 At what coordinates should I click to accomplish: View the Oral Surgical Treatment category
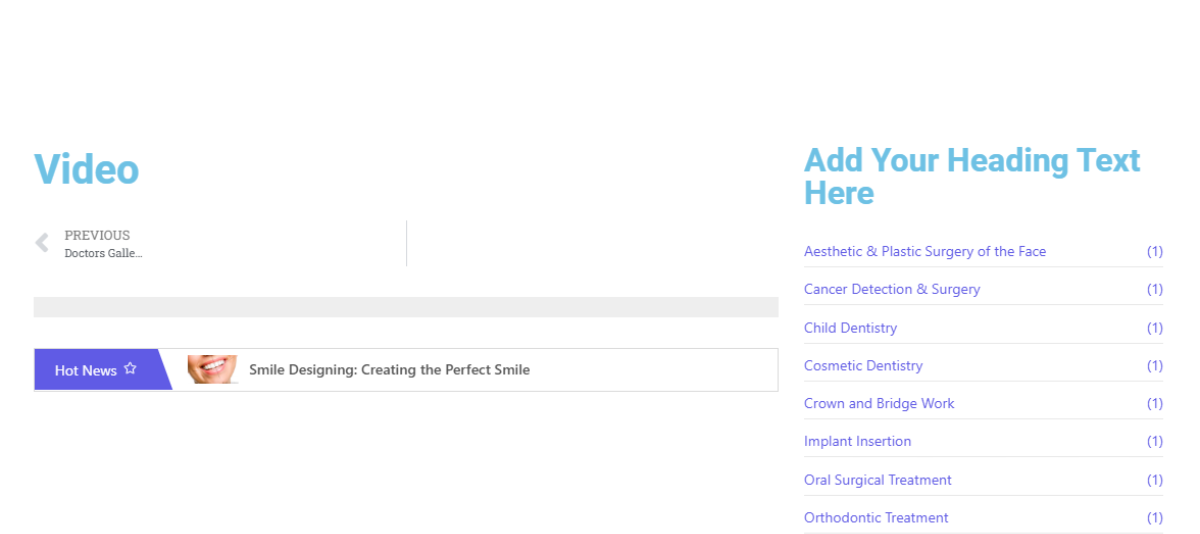(x=877, y=480)
